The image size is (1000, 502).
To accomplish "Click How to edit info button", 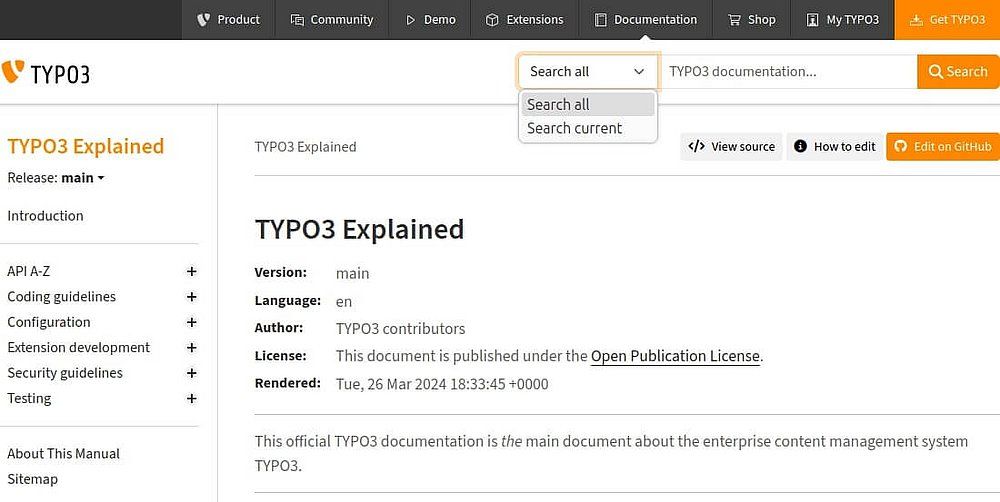I will pos(834,147).
